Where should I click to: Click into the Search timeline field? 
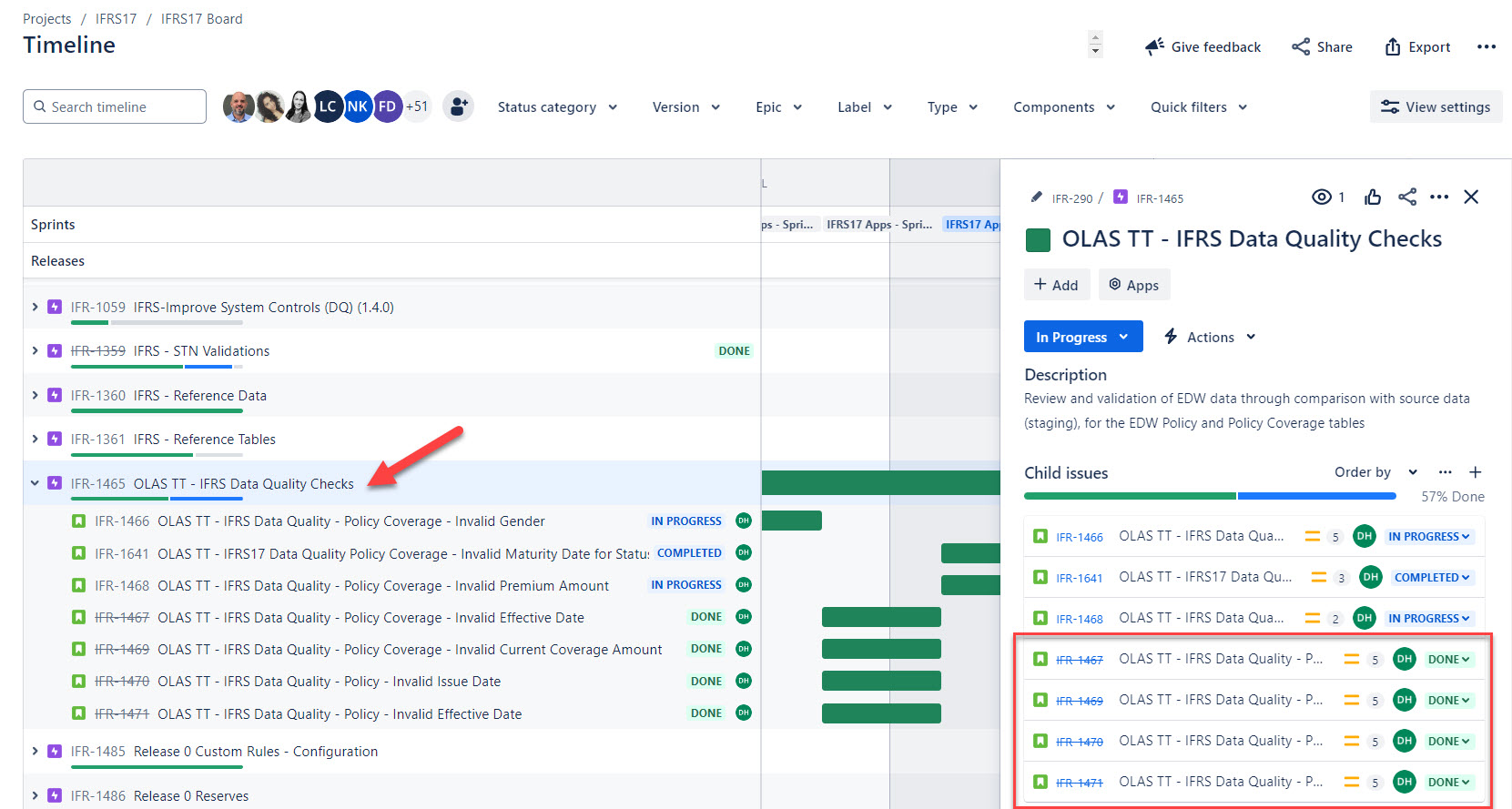click(115, 106)
